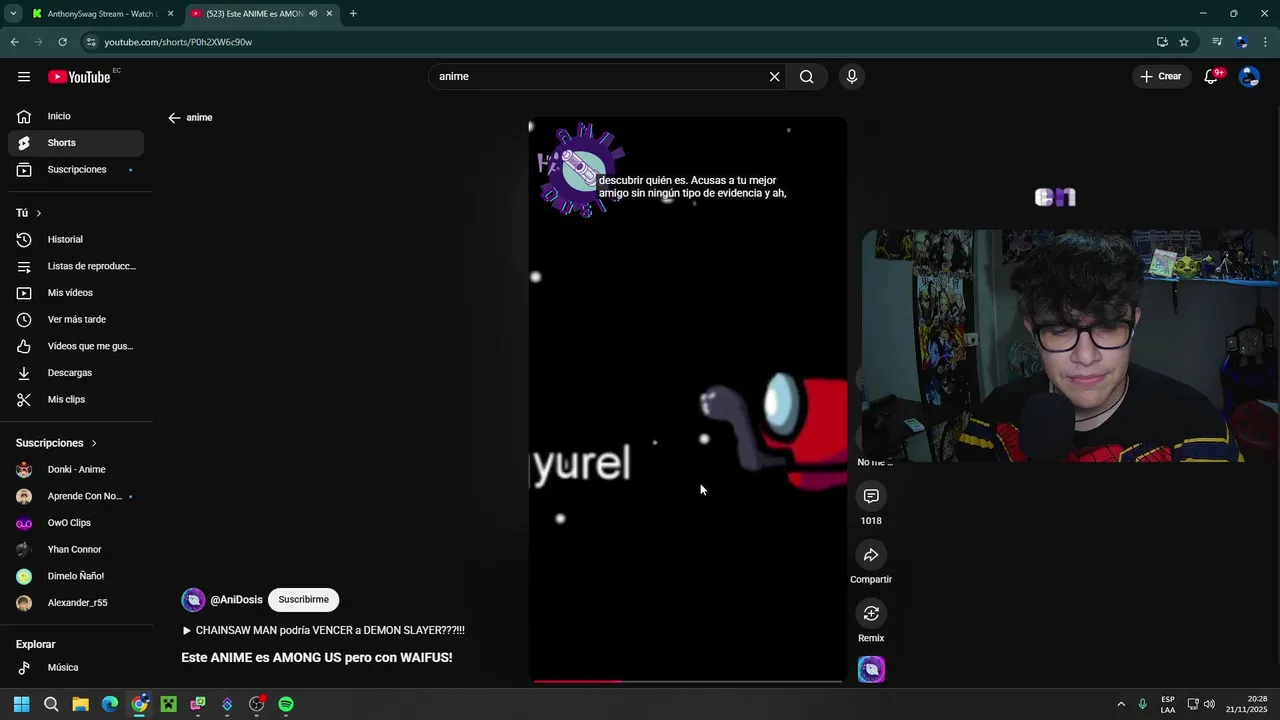Open the Windows Start menu
Screen dimensions: 1280x720
click(21, 704)
